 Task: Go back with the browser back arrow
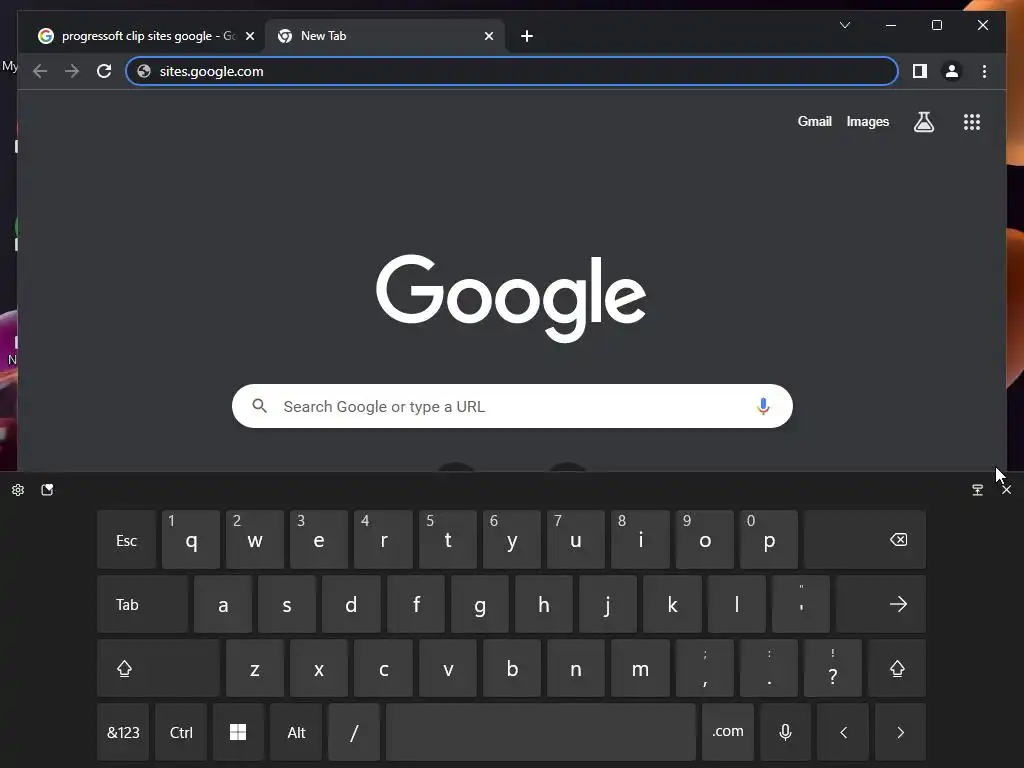pos(40,71)
